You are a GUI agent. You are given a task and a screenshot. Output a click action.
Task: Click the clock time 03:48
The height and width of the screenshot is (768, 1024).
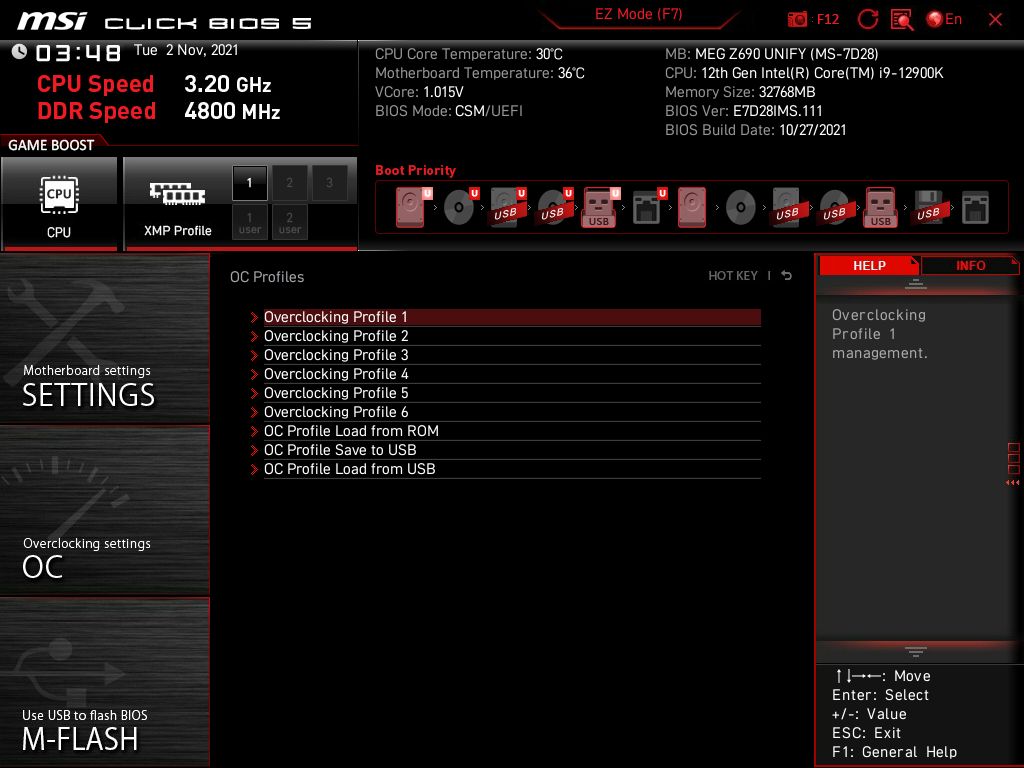point(78,53)
